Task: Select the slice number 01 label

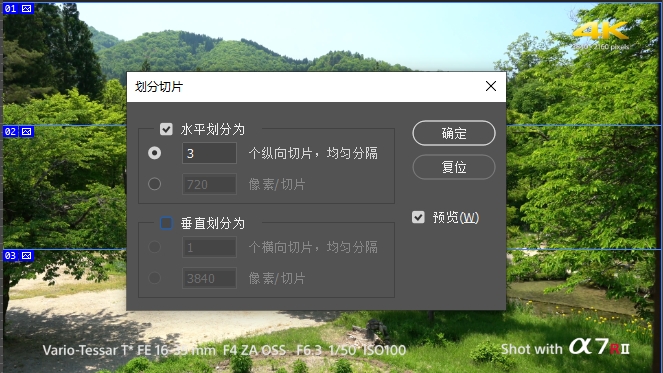Action: (x=11, y=8)
